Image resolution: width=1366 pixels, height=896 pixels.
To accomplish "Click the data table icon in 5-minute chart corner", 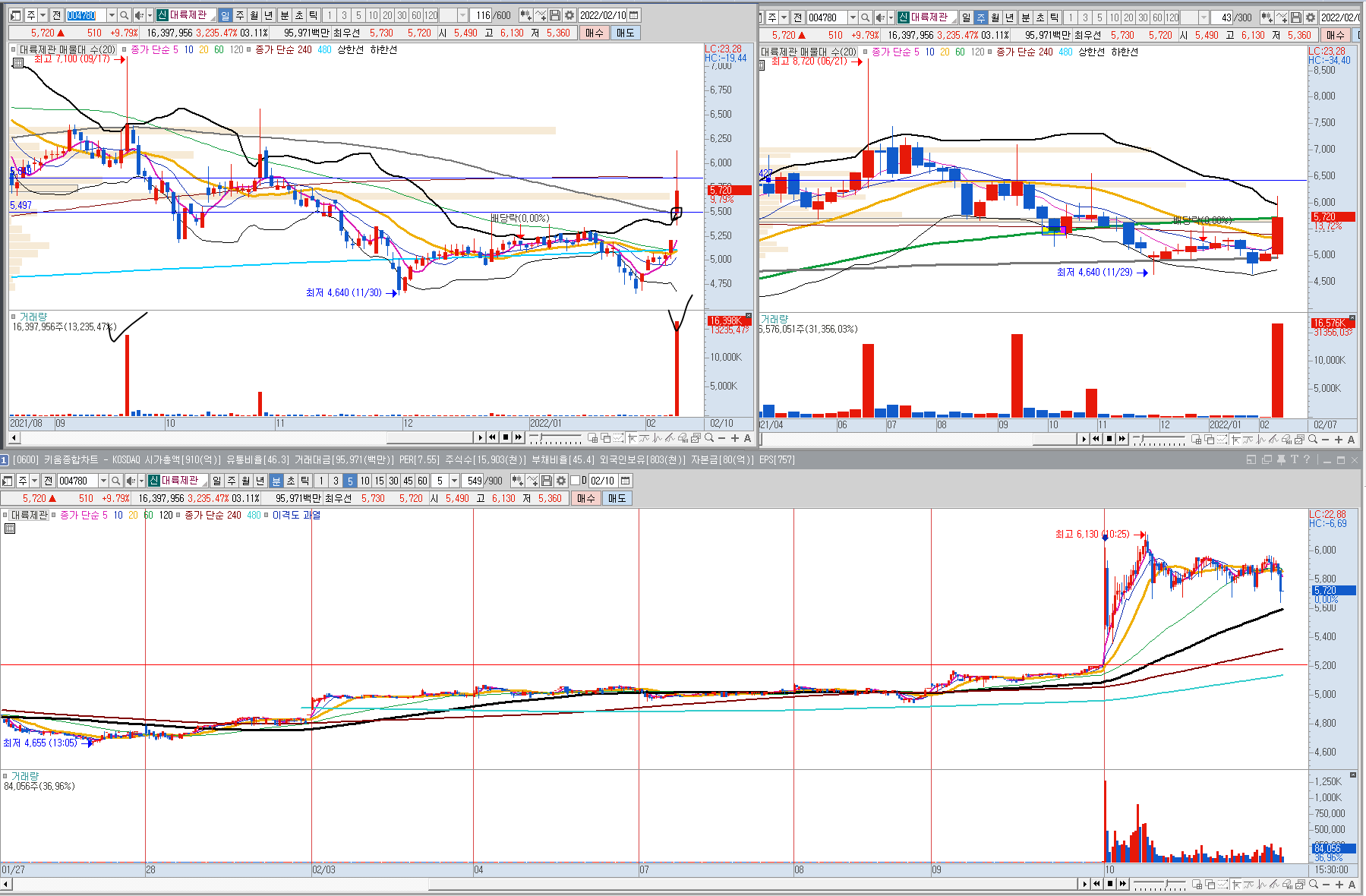I will point(9,528).
